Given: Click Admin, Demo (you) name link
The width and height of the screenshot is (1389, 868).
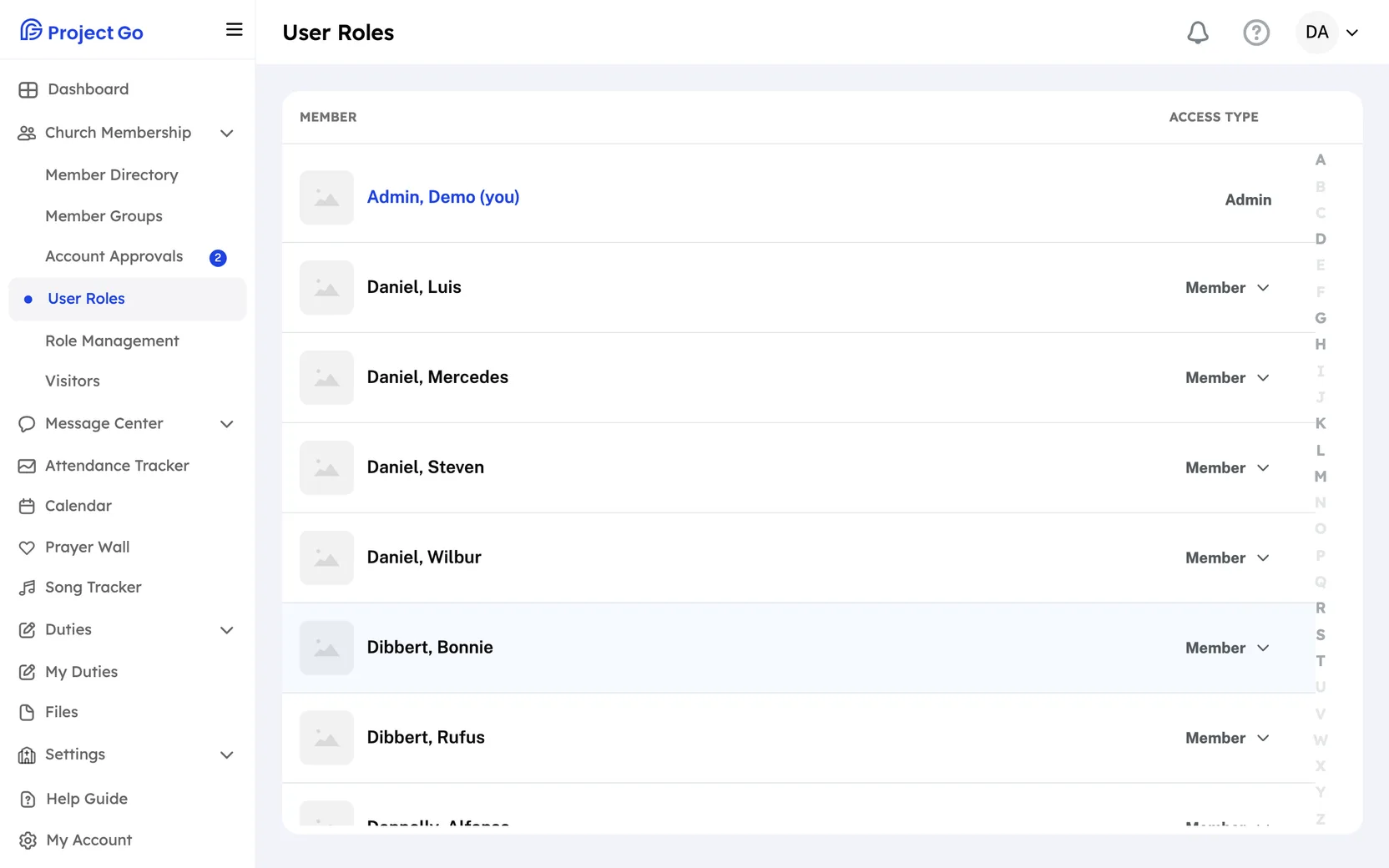Looking at the screenshot, I should 443,197.
